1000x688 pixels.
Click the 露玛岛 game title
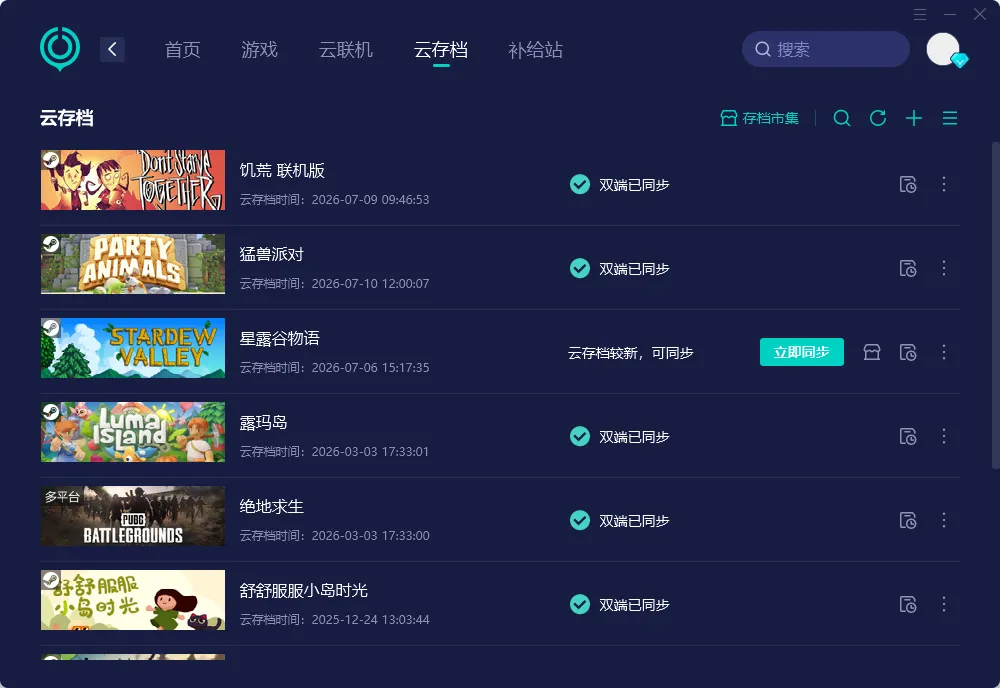pyautogui.click(x=263, y=423)
